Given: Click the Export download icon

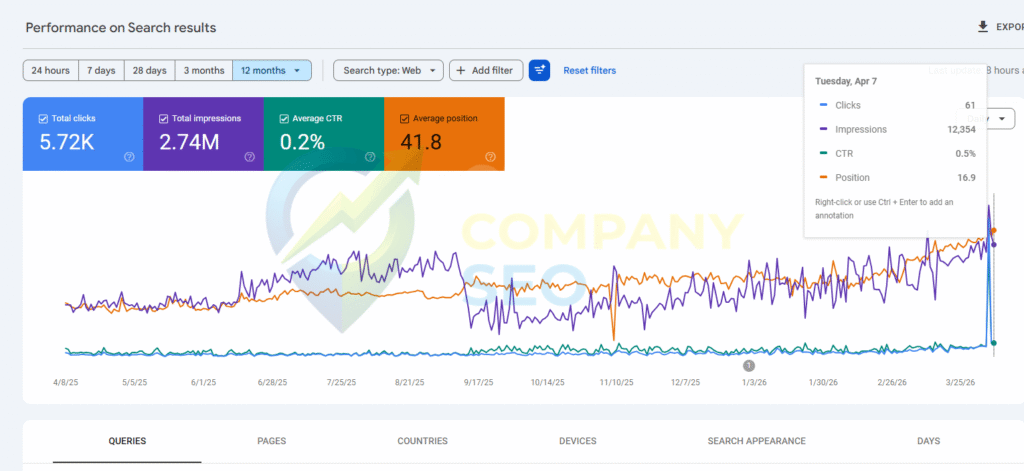Looking at the screenshot, I should 982,27.
